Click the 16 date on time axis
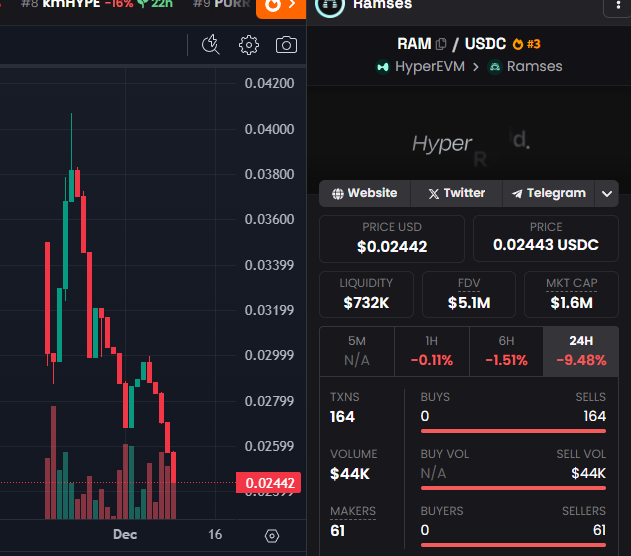This screenshot has height=556, width=631. pos(215,535)
